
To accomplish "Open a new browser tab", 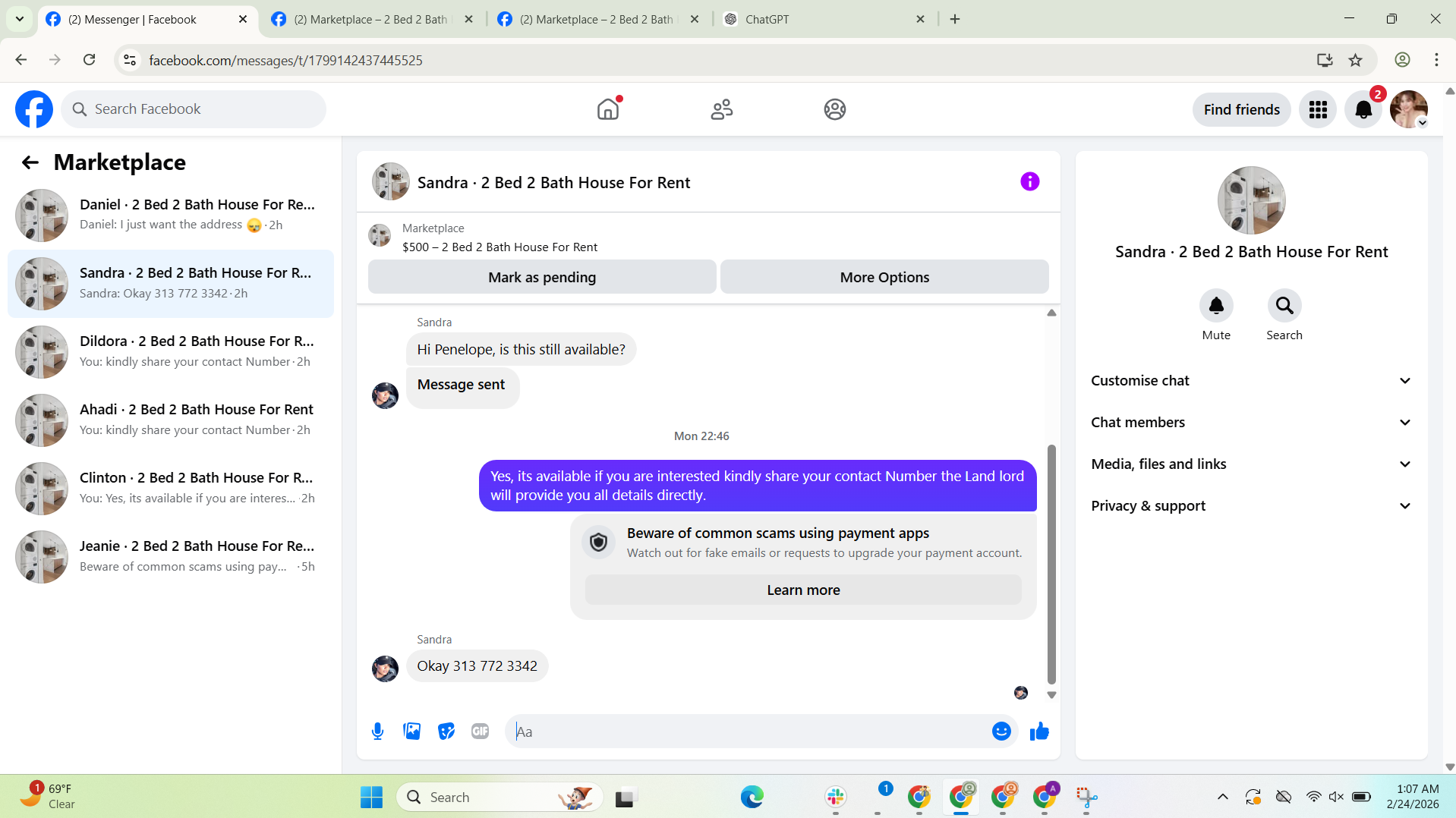I will click(x=955, y=20).
